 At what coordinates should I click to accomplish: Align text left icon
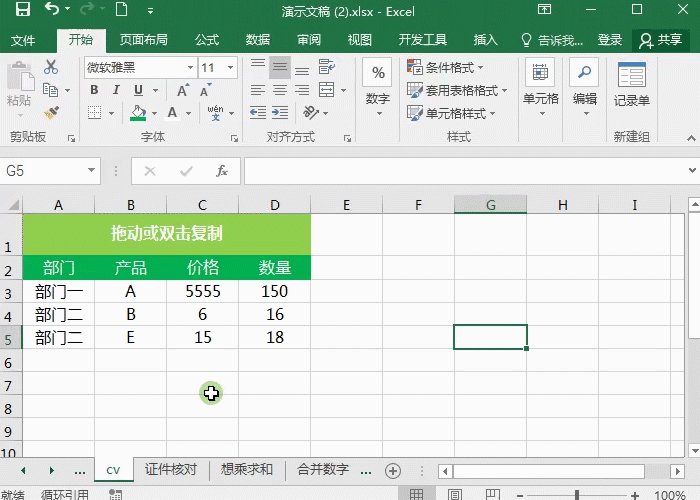258,91
